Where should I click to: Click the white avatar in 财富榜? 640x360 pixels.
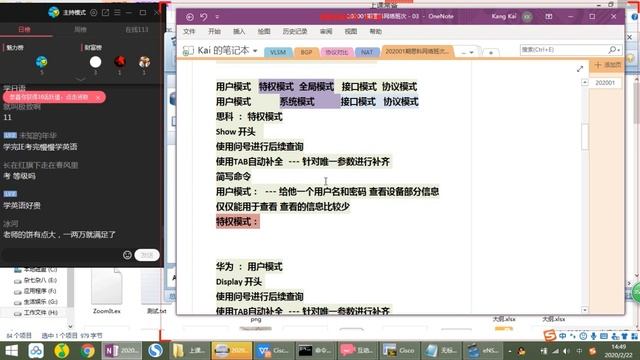(96, 62)
